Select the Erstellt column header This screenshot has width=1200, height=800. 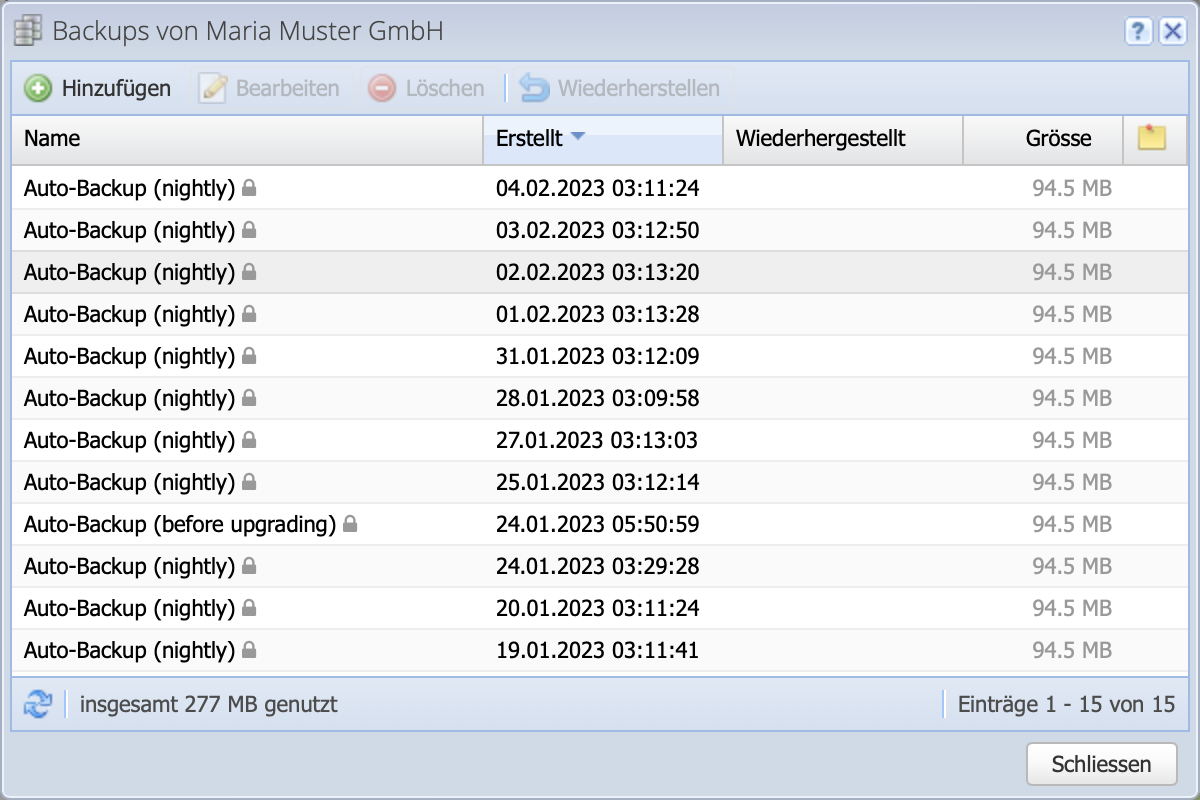[x=530, y=139]
